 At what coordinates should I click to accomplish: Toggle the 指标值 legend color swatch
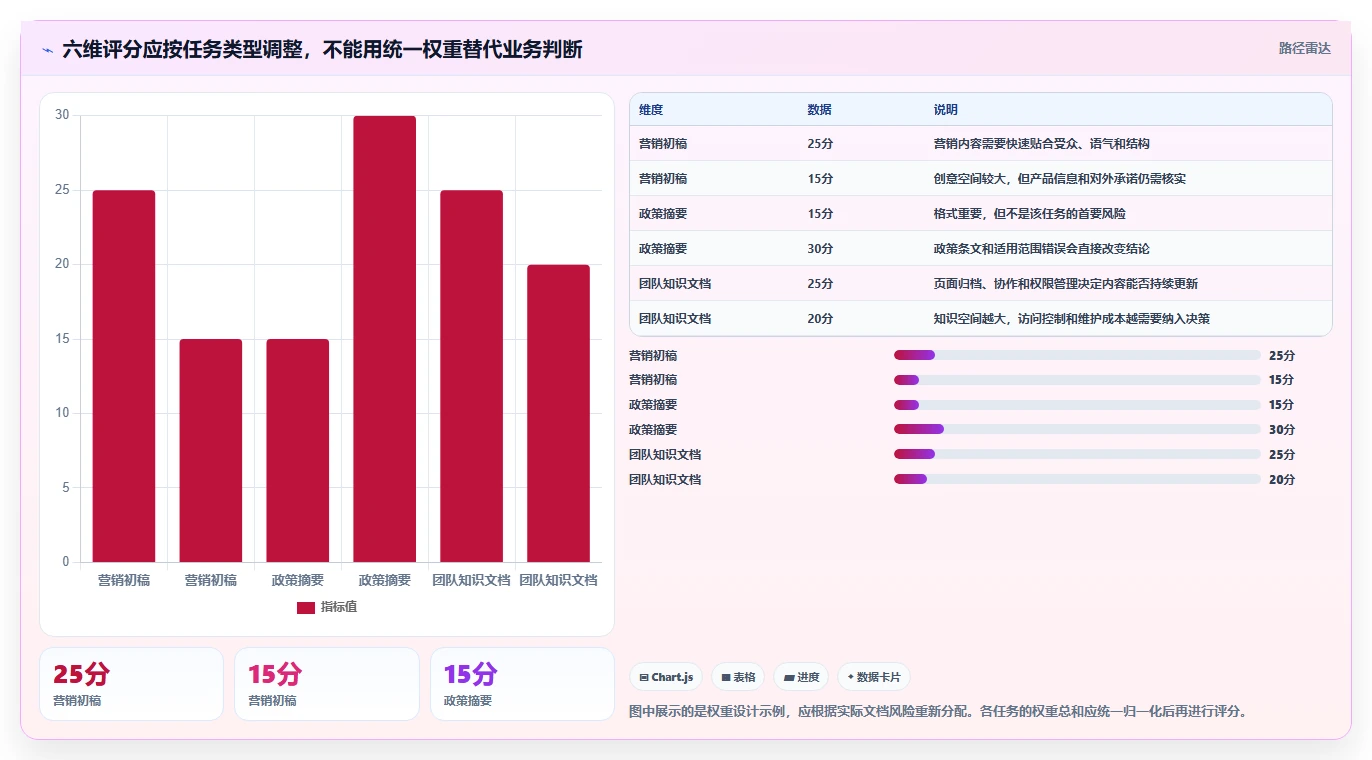coord(306,608)
